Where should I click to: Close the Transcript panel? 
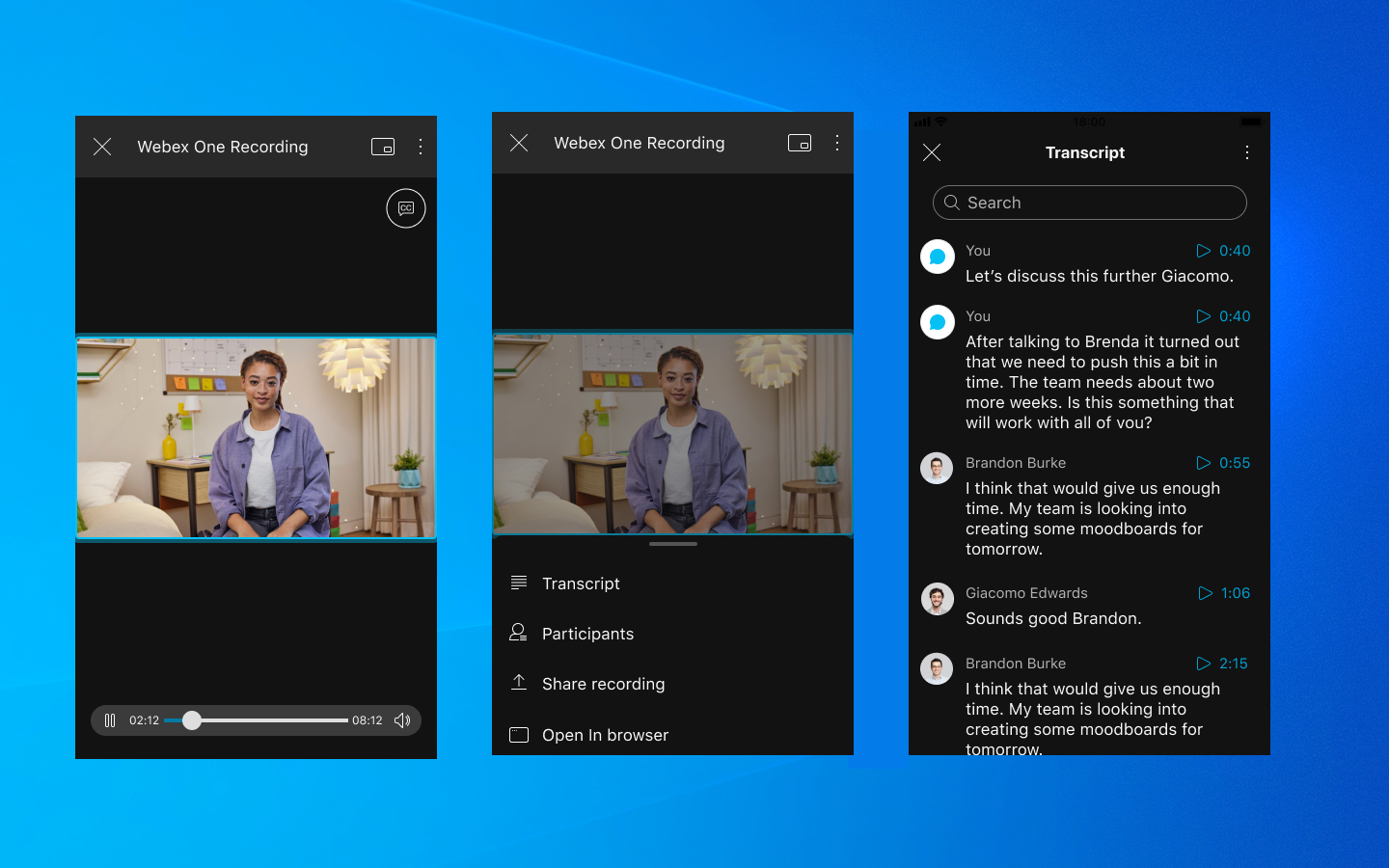tap(932, 152)
